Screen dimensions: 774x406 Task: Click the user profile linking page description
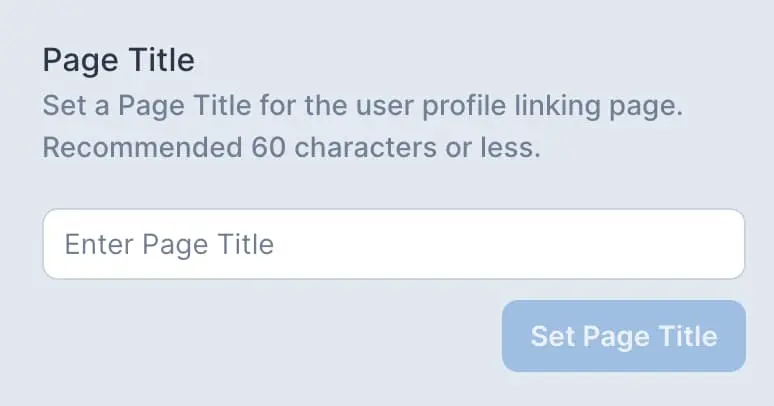362,106
